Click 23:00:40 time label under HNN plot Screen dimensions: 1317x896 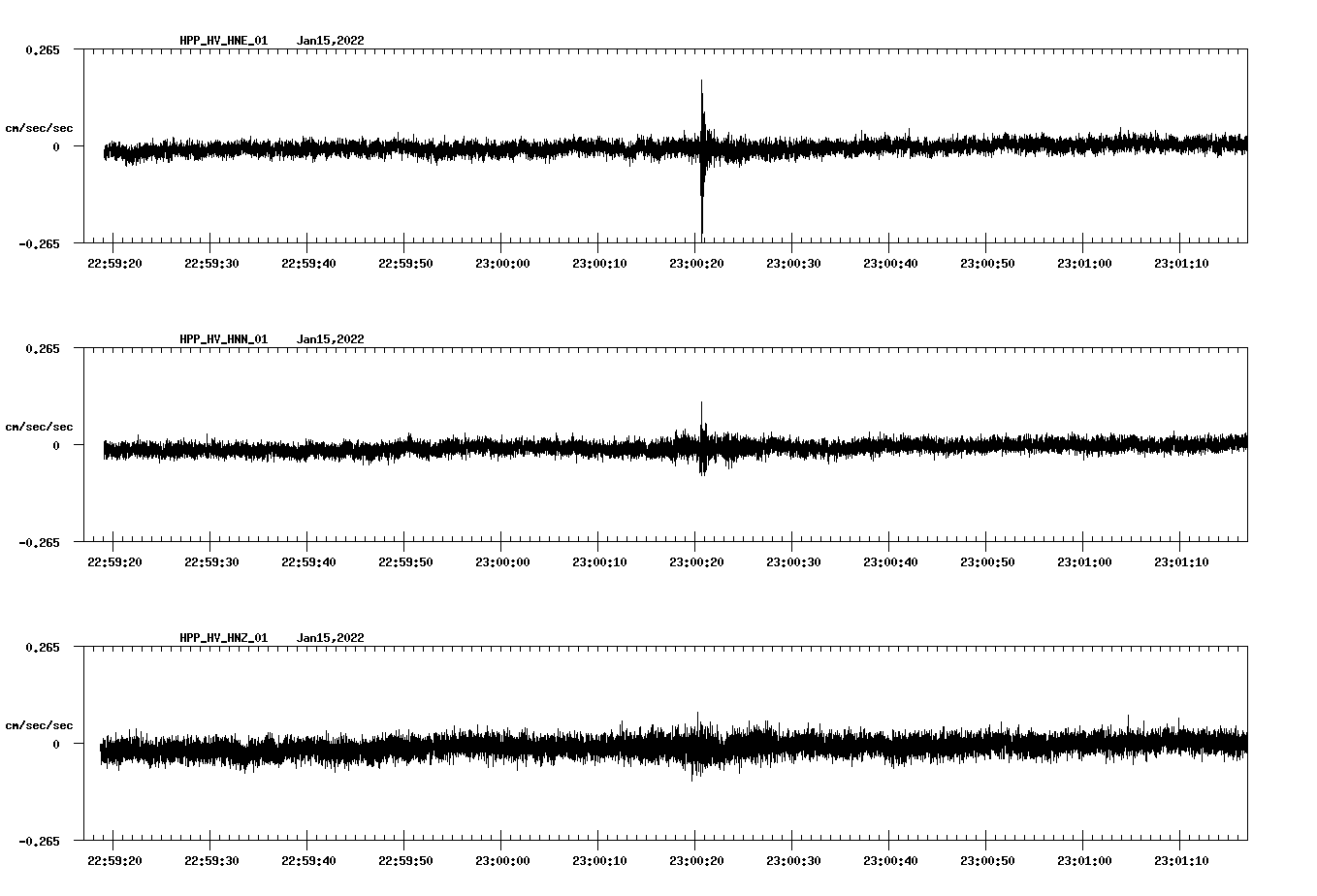point(890,562)
